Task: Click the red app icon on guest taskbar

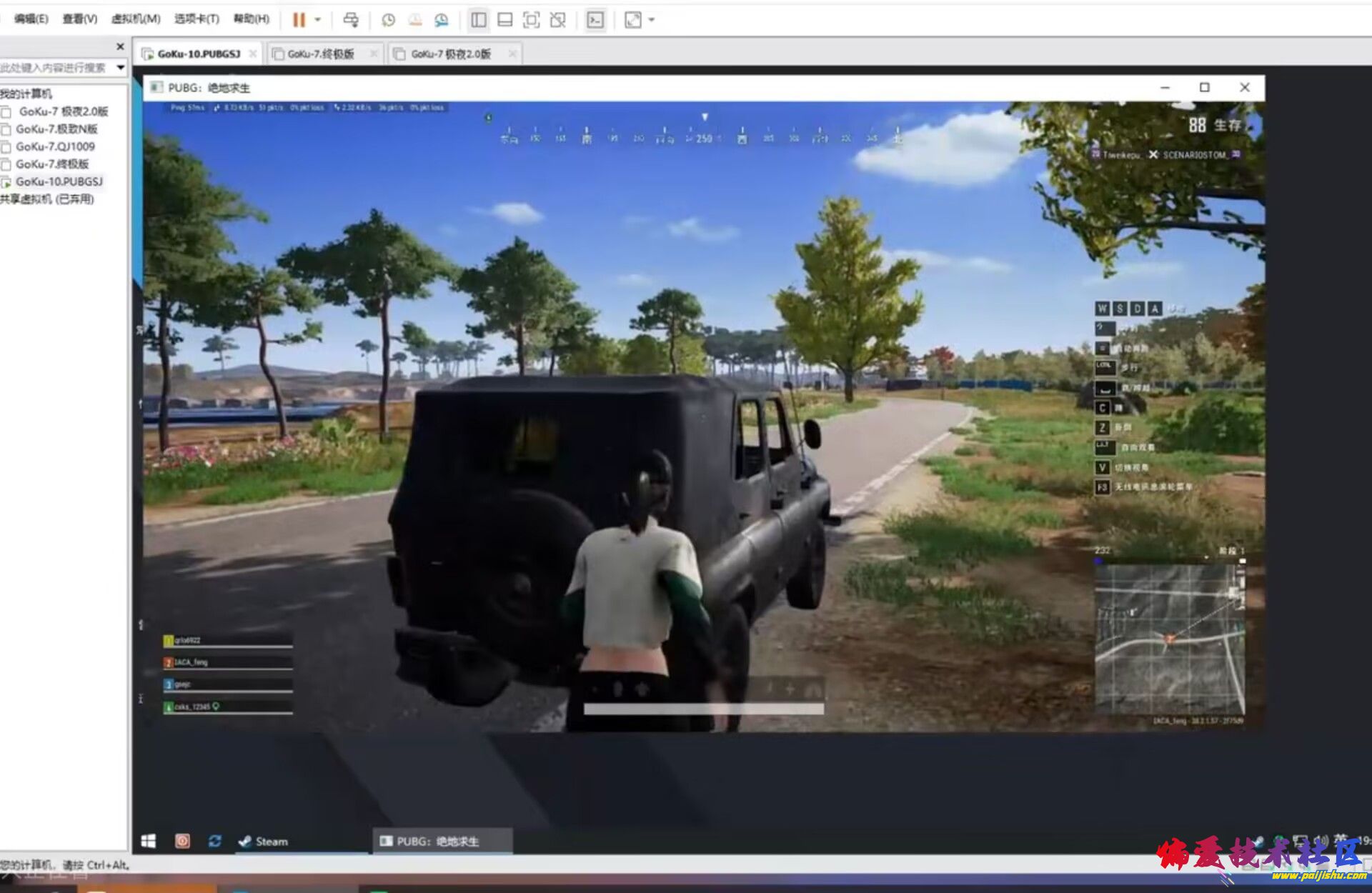Action: (x=182, y=841)
